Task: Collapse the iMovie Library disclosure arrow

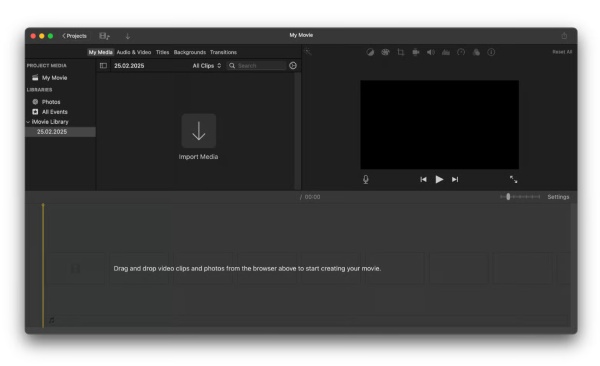Action: [28, 122]
